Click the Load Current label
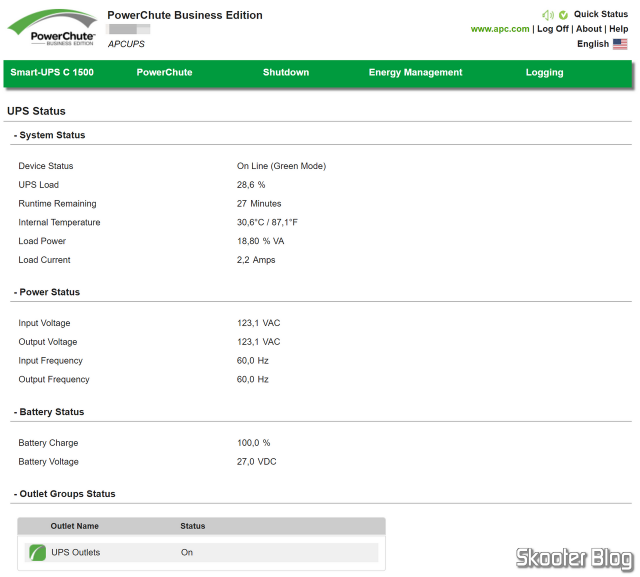Image resolution: width=640 pixels, height=577 pixels. pyautogui.click(x=44, y=260)
